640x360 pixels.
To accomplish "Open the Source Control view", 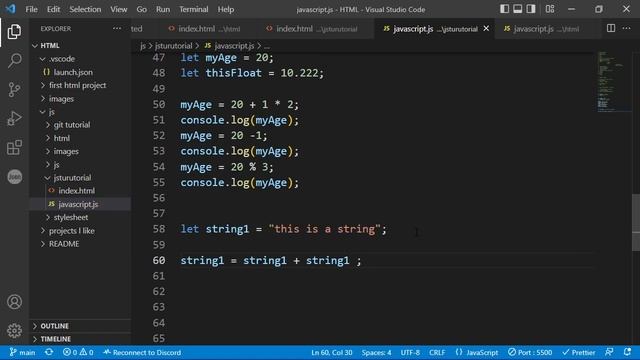I will click(14, 89).
